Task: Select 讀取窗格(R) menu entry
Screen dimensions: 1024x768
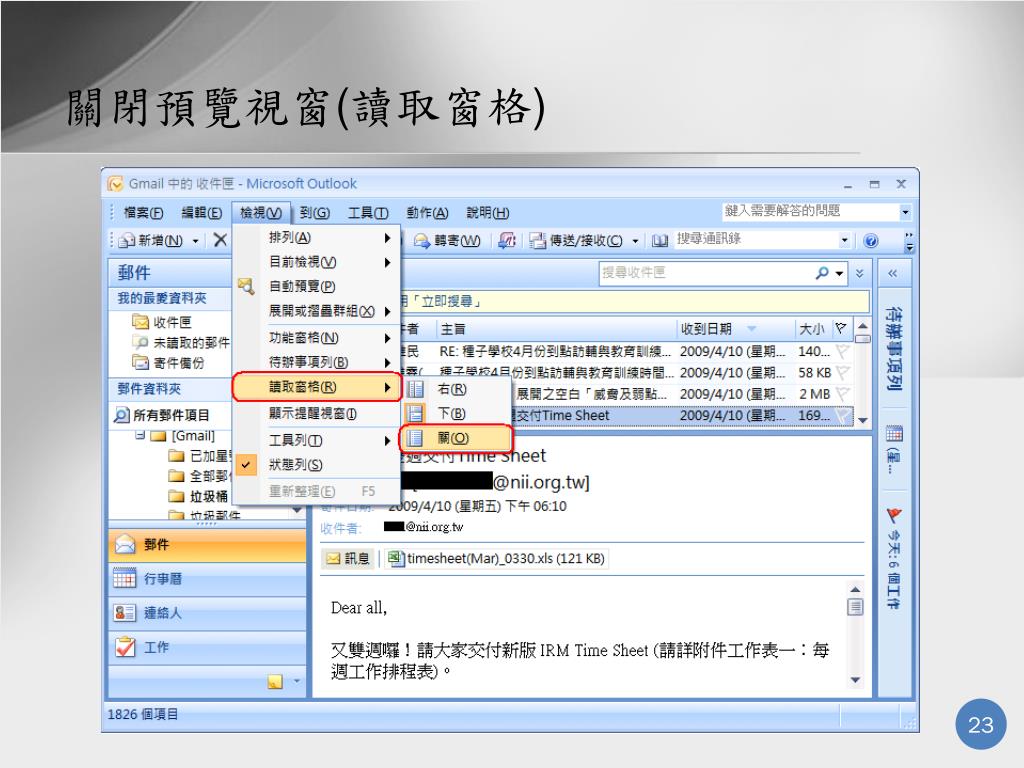Action: [316, 387]
